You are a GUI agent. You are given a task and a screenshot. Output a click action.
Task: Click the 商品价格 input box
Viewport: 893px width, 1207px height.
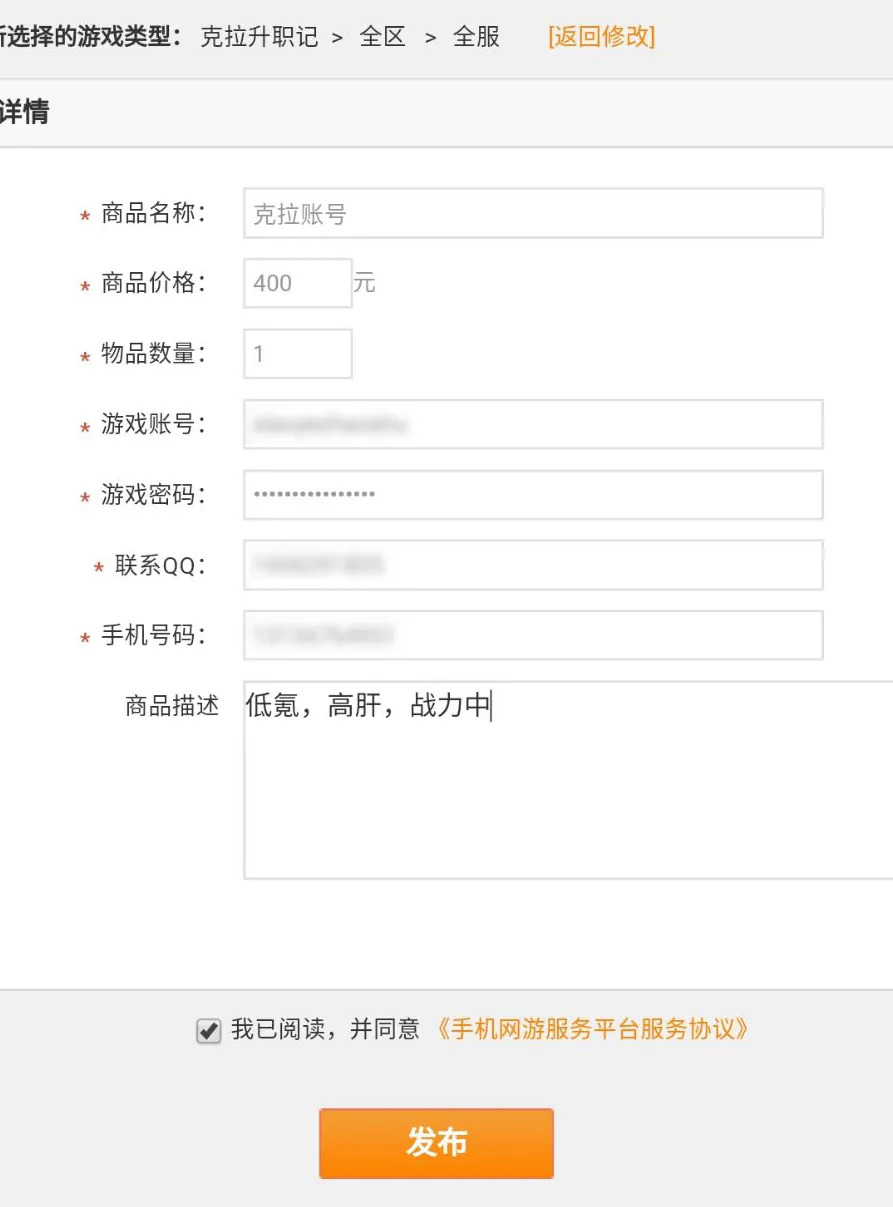pos(297,283)
